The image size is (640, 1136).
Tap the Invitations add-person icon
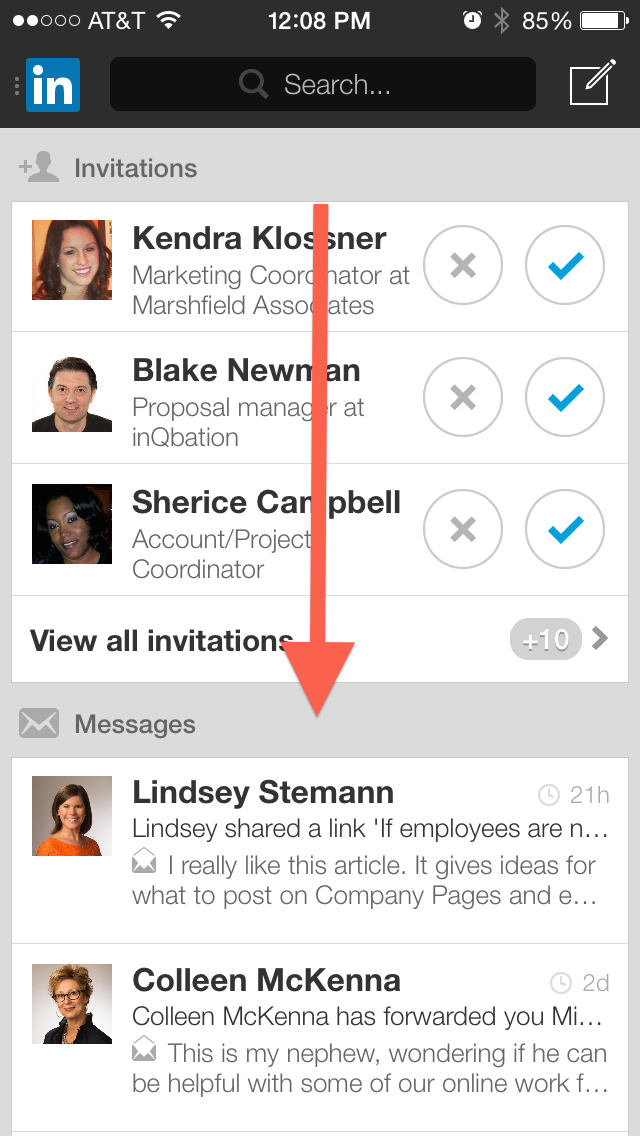40,168
